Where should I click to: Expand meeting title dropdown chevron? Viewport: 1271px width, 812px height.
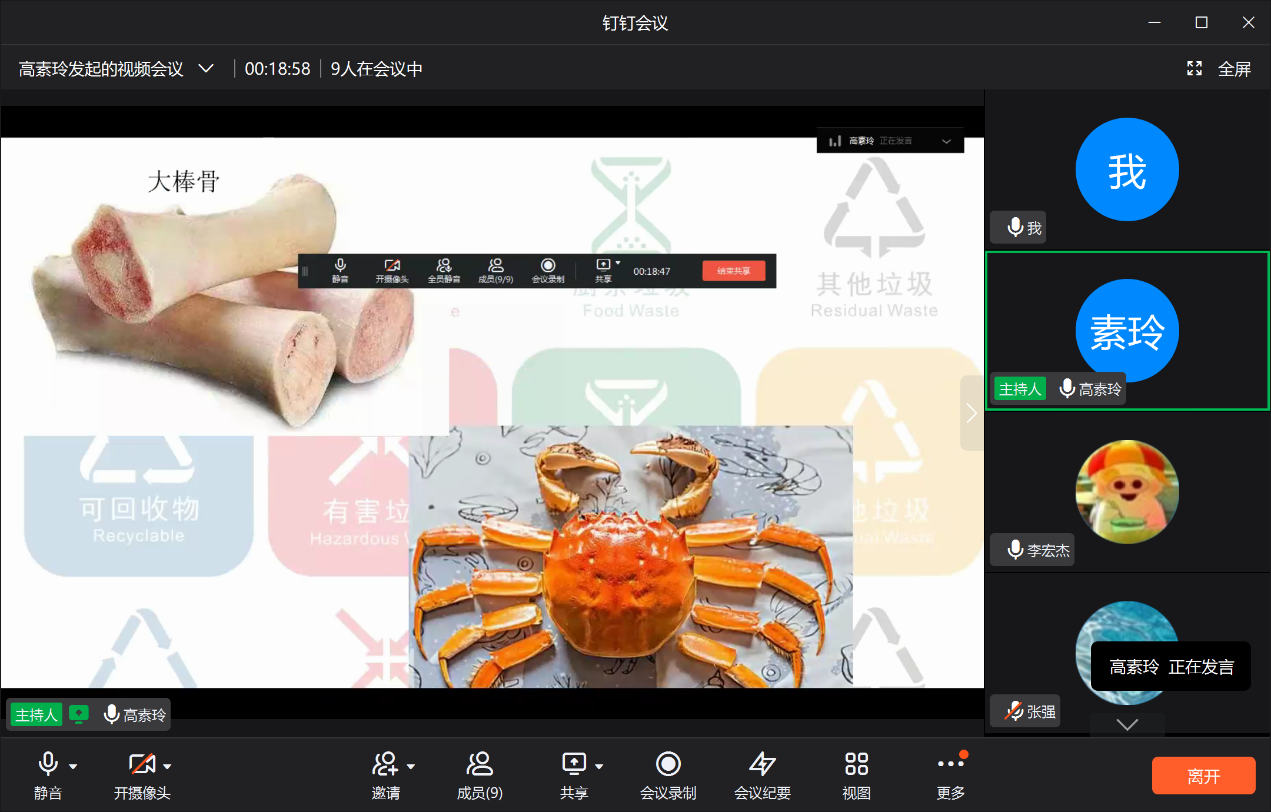[x=206, y=69]
